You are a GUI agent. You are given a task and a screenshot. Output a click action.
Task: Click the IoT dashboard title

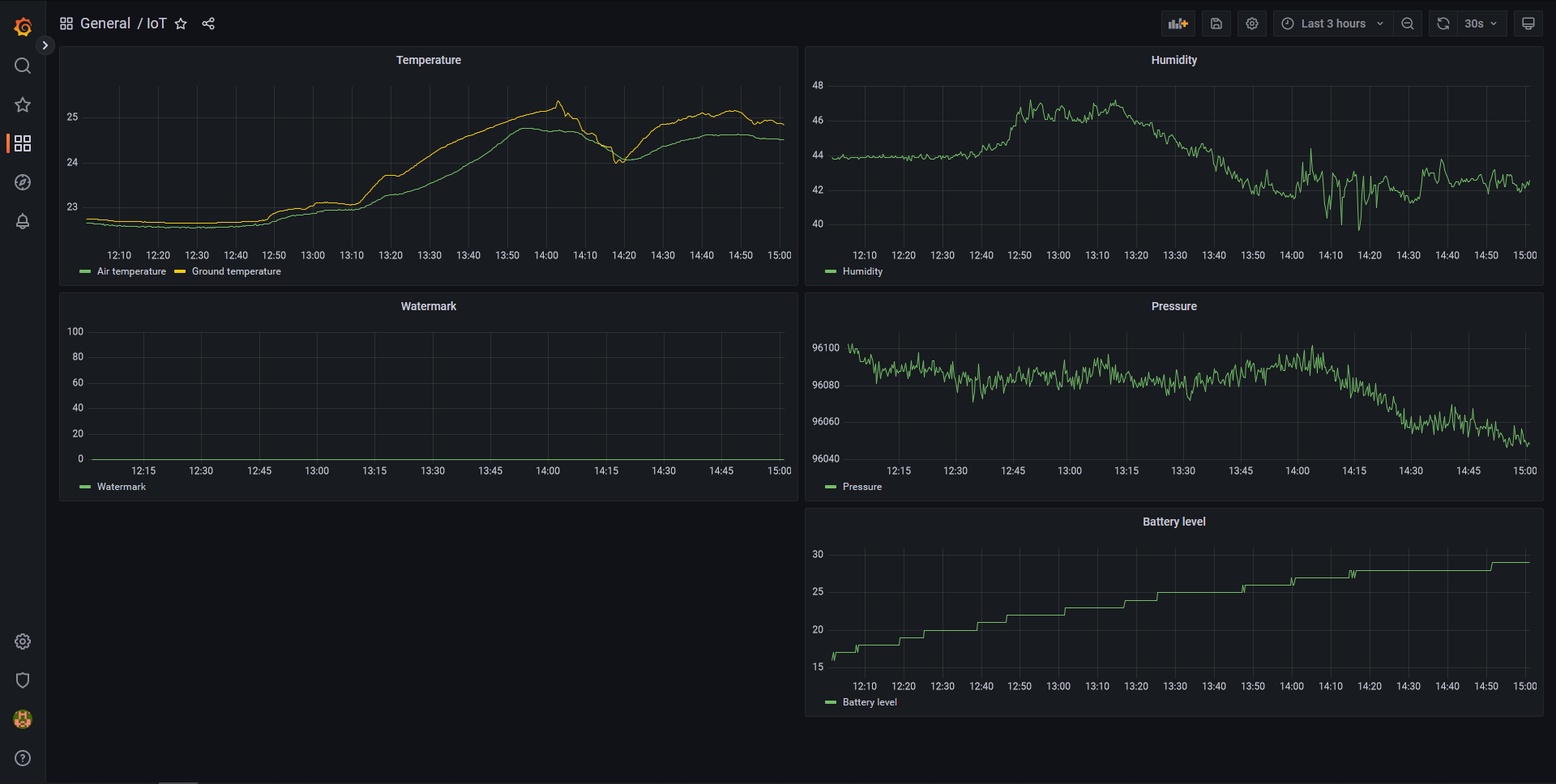pos(156,23)
